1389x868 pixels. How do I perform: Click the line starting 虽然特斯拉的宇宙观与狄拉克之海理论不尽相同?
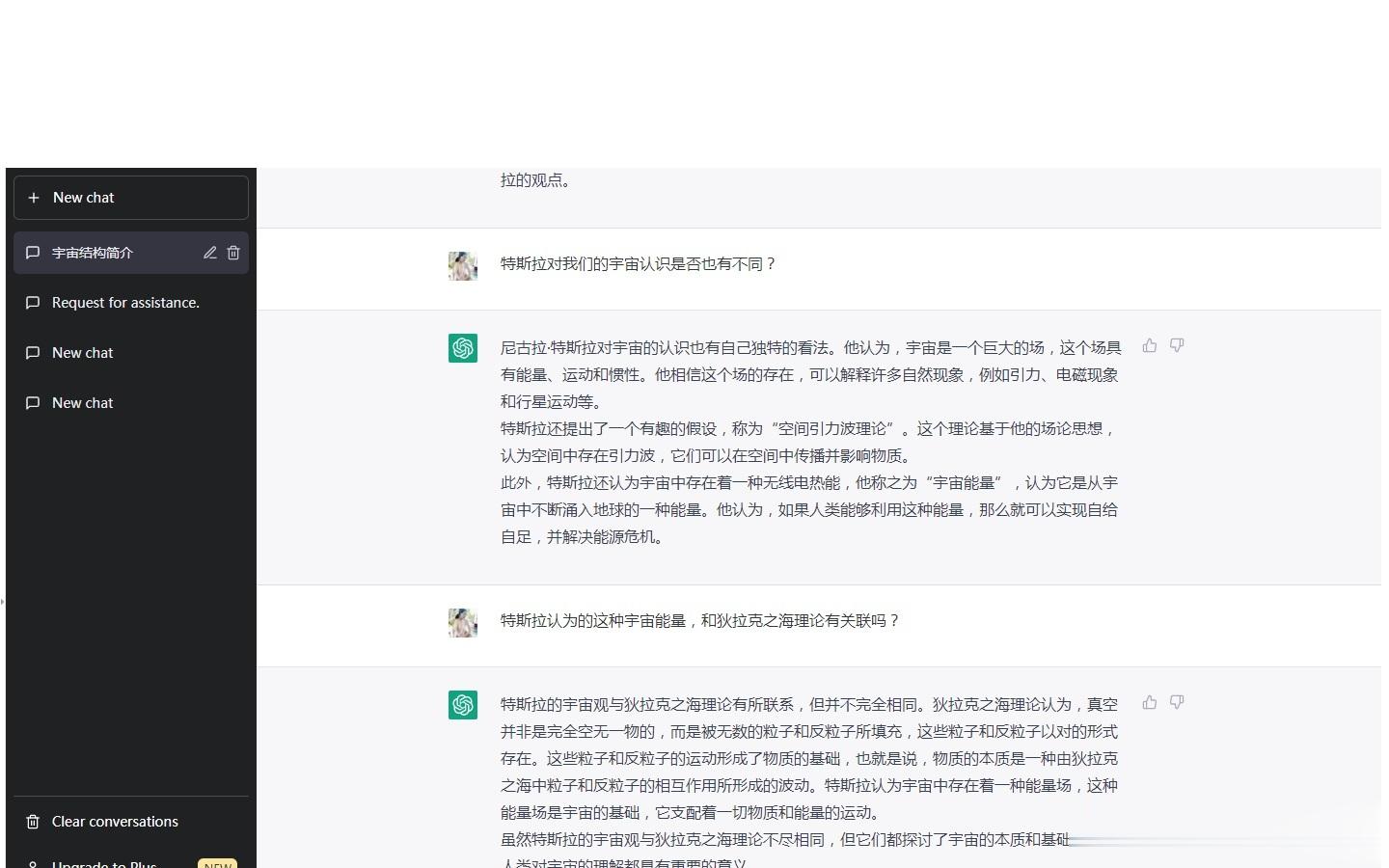pos(785,840)
